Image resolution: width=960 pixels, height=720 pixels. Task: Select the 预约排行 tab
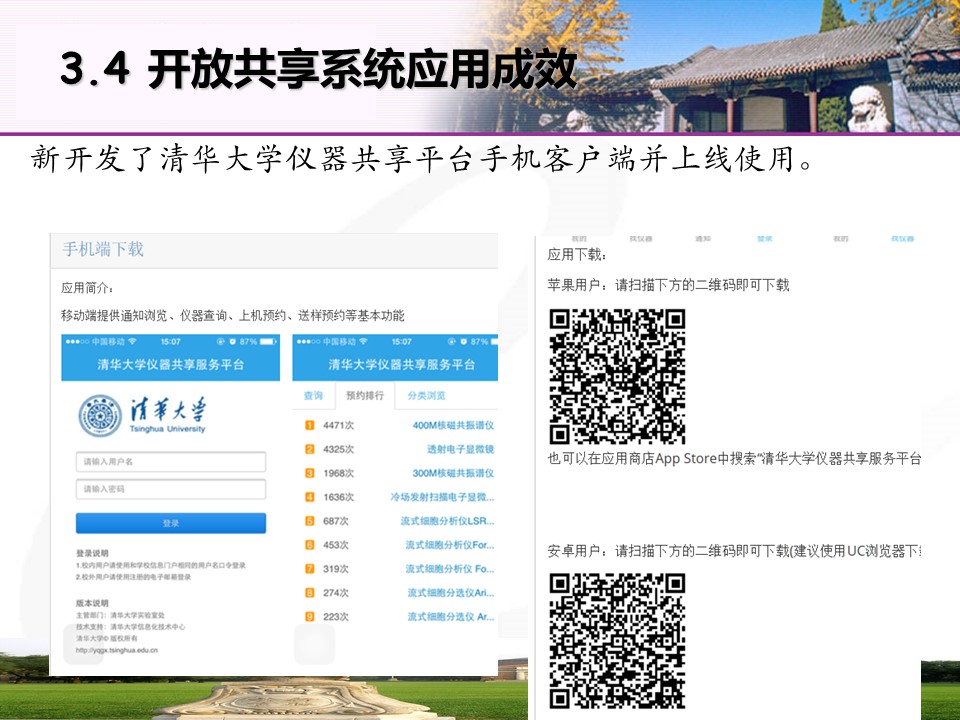[x=365, y=396]
